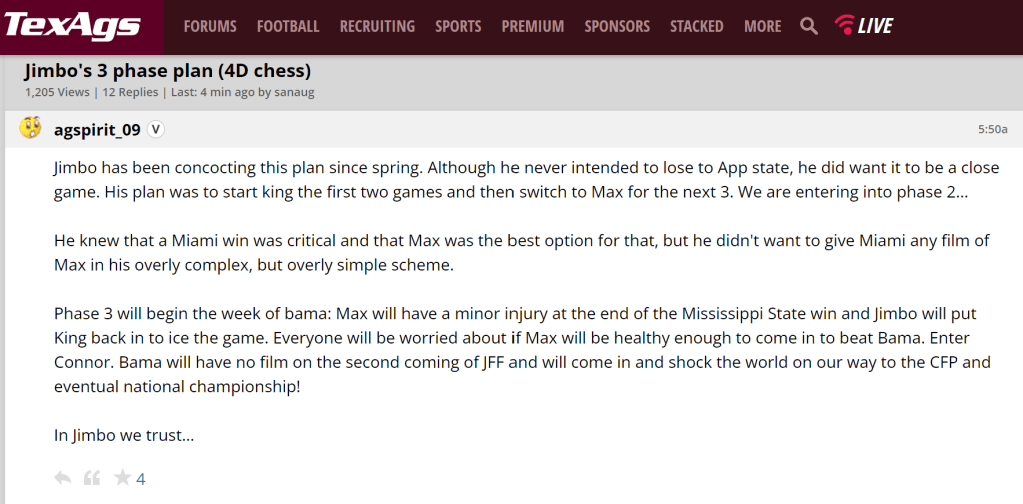Viewport: 1023px width, 504px height.
Task: Star the post by agspirit_09
Action: click(x=122, y=478)
